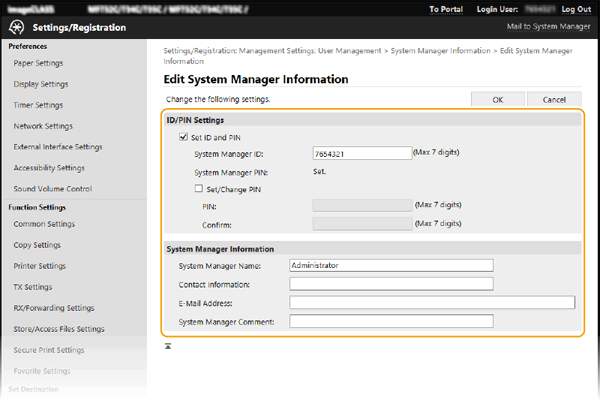The image size is (600, 400).
Task: Open Sound Volume Control settings
Action: pyautogui.click(x=53, y=189)
